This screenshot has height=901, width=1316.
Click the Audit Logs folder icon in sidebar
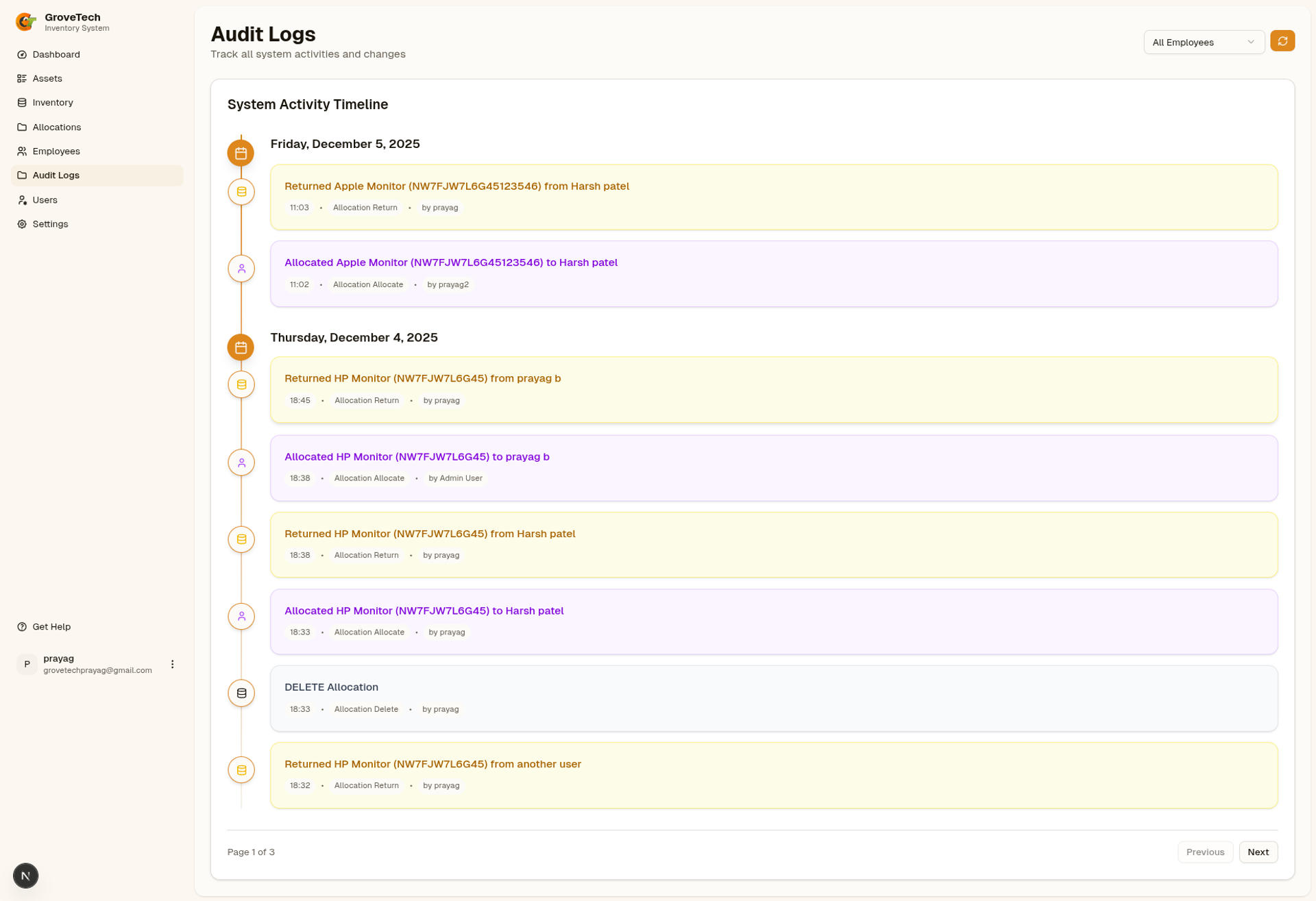click(22, 175)
